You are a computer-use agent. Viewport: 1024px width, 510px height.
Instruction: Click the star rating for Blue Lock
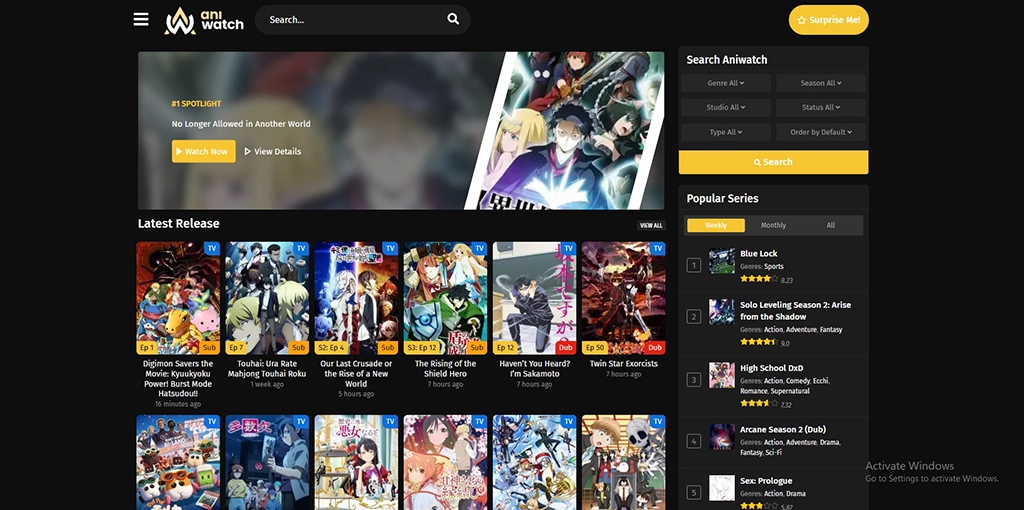pyautogui.click(x=758, y=279)
